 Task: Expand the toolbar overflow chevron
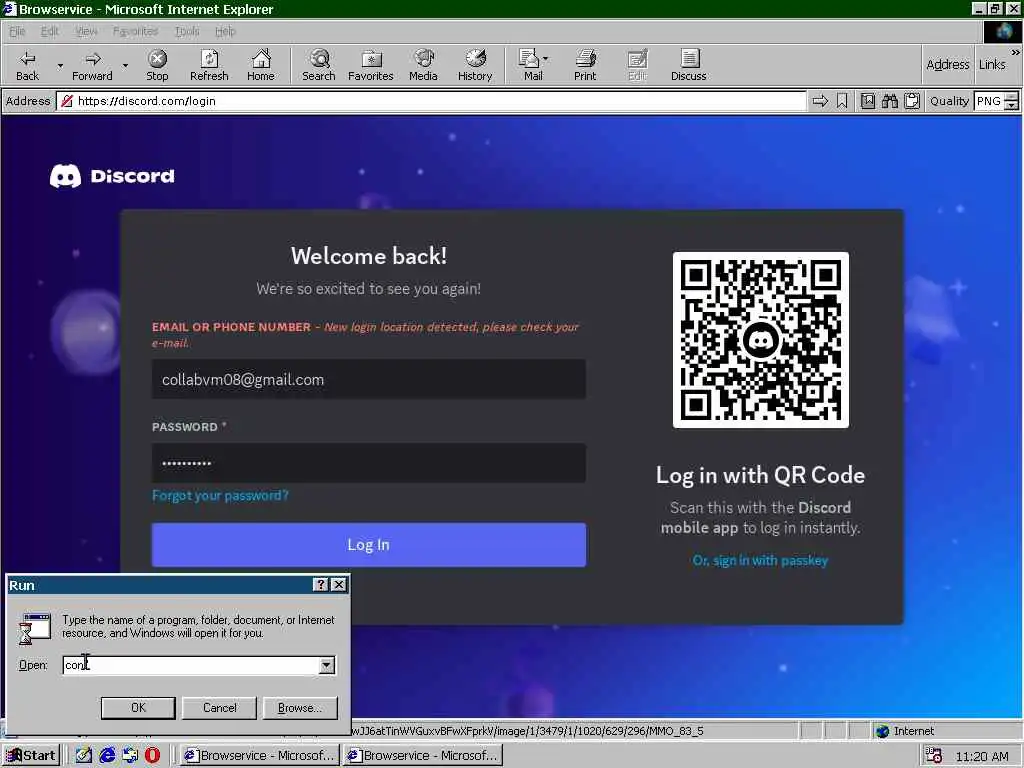(x=1016, y=52)
